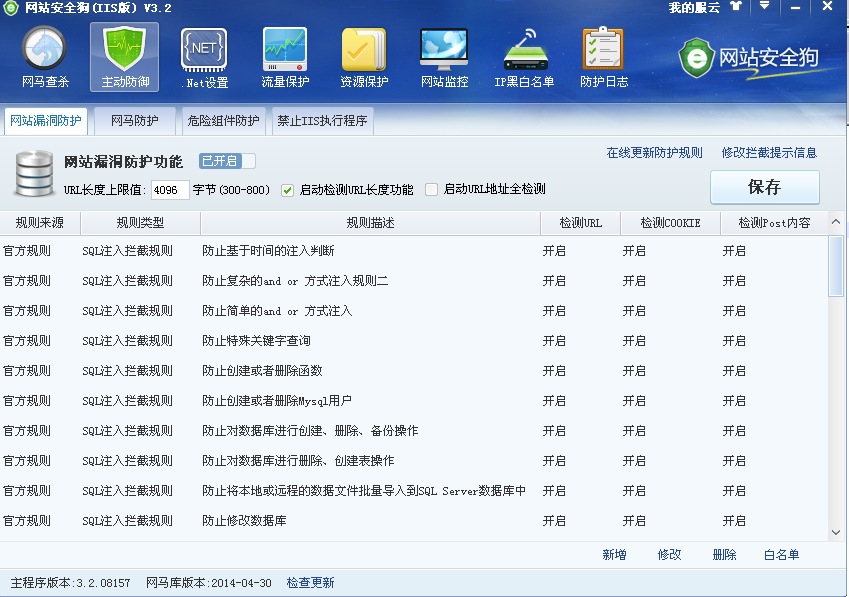Click the rule list scrollbar thumb
Image resolution: width=849 pixels, height=597 pixels.
[x=835, y=266]
